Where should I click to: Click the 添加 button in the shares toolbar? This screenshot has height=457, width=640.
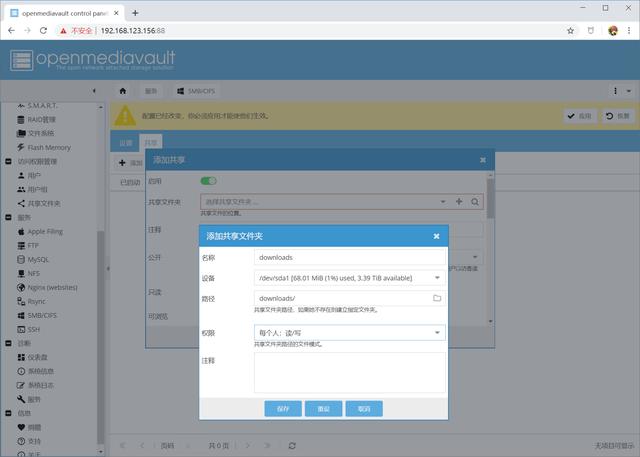[131, 163]
